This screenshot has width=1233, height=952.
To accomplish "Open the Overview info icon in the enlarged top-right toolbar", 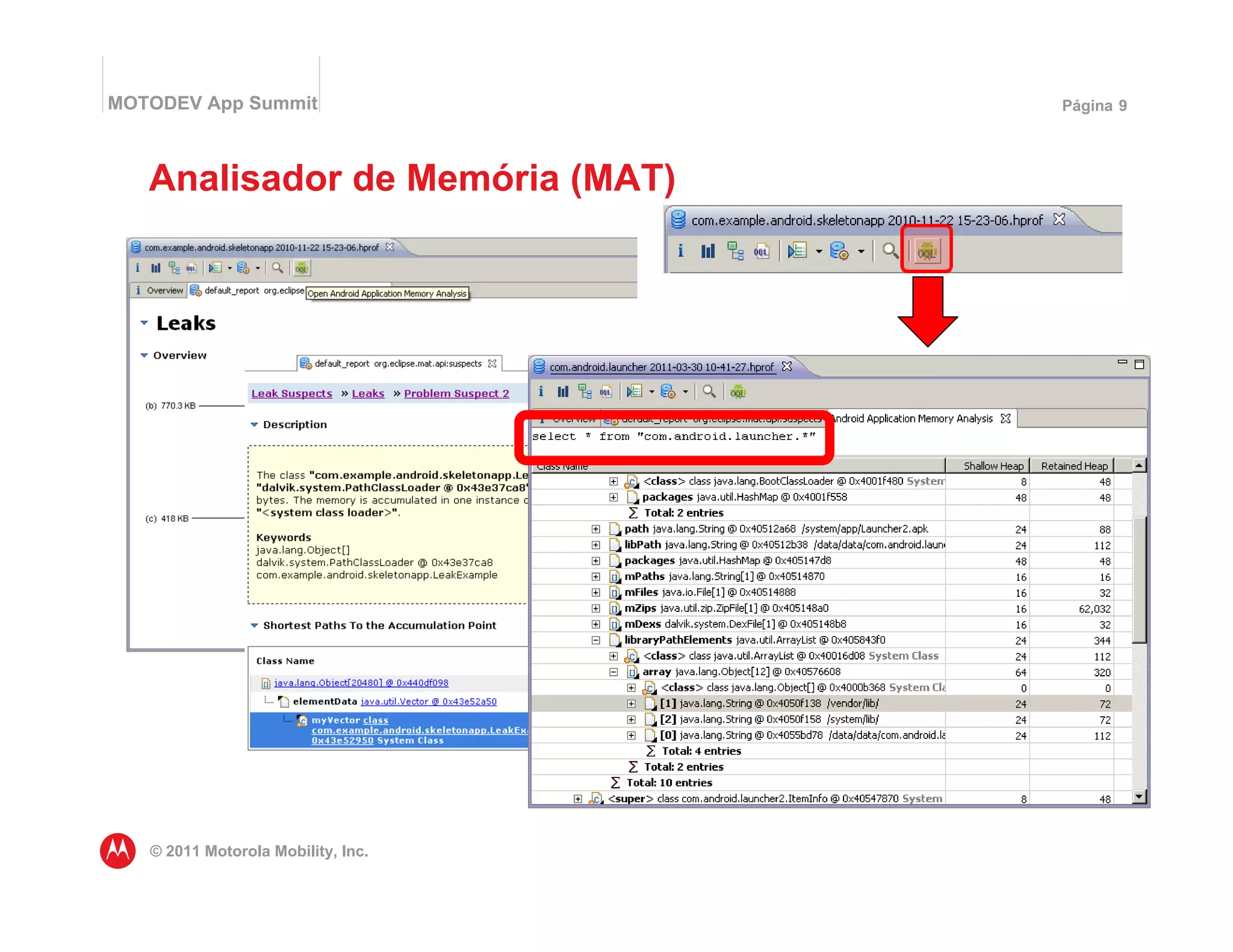I will click(680, 250).
